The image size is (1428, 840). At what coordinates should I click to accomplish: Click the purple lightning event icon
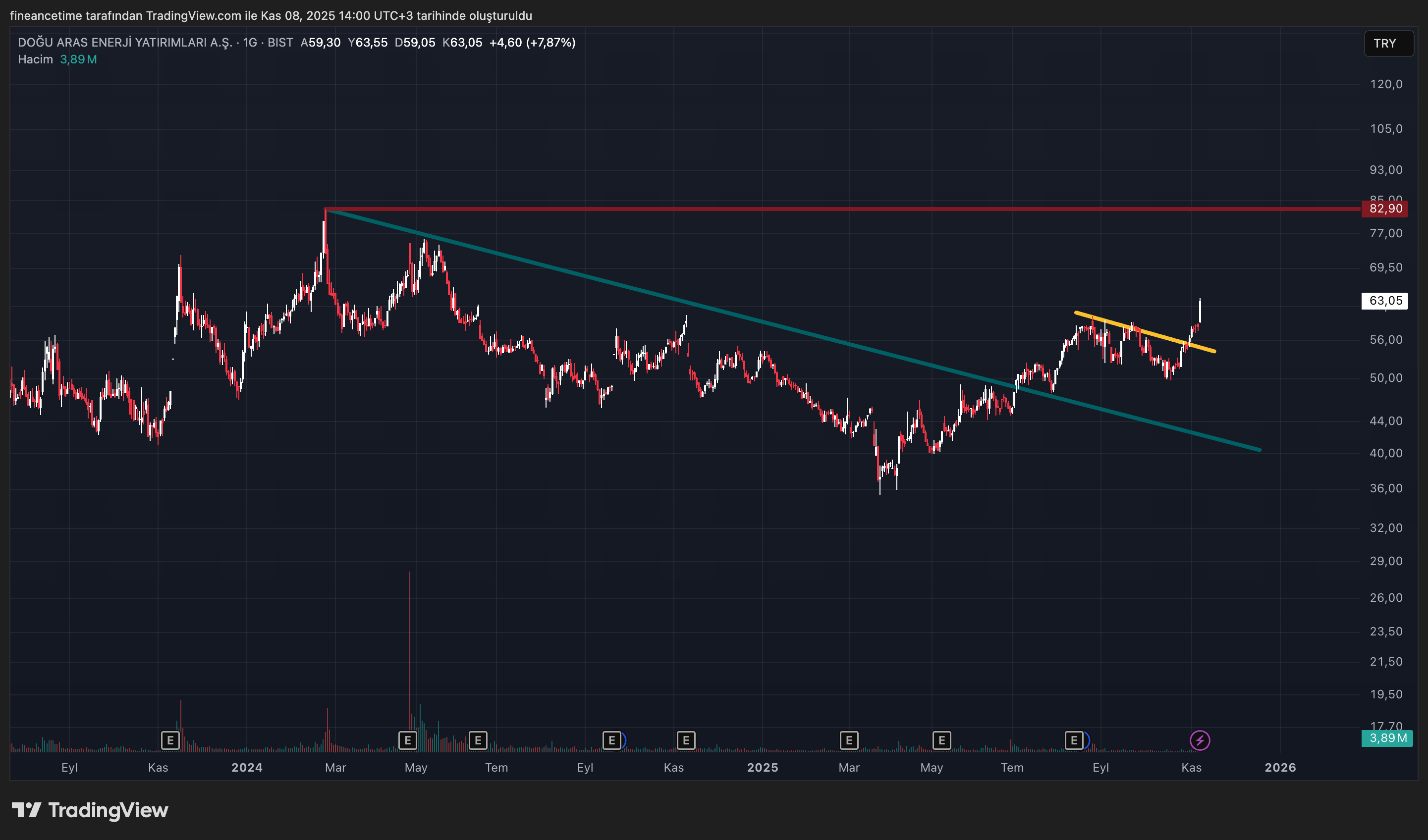tap(1199, 740)
